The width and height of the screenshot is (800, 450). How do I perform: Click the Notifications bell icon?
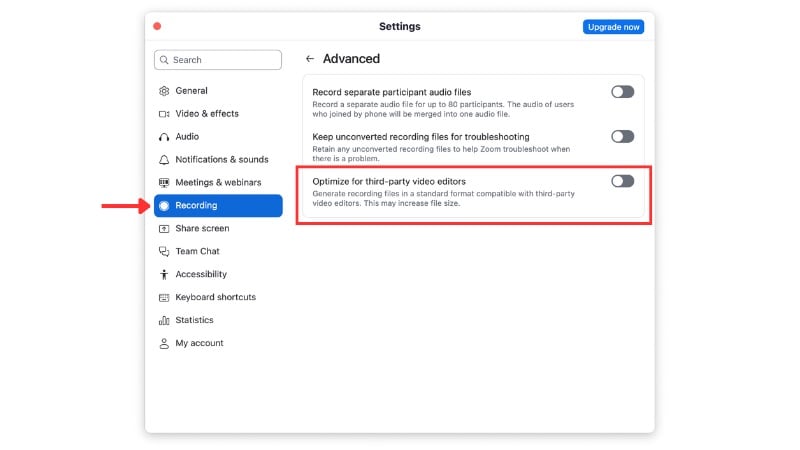(x=164, y=160)
